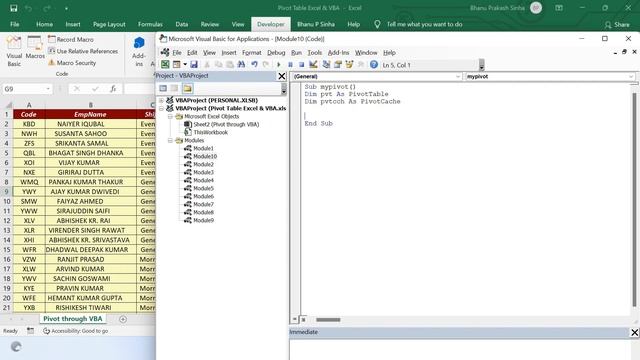
Task: Click the blue Help question mark icon
Action: 373,64
